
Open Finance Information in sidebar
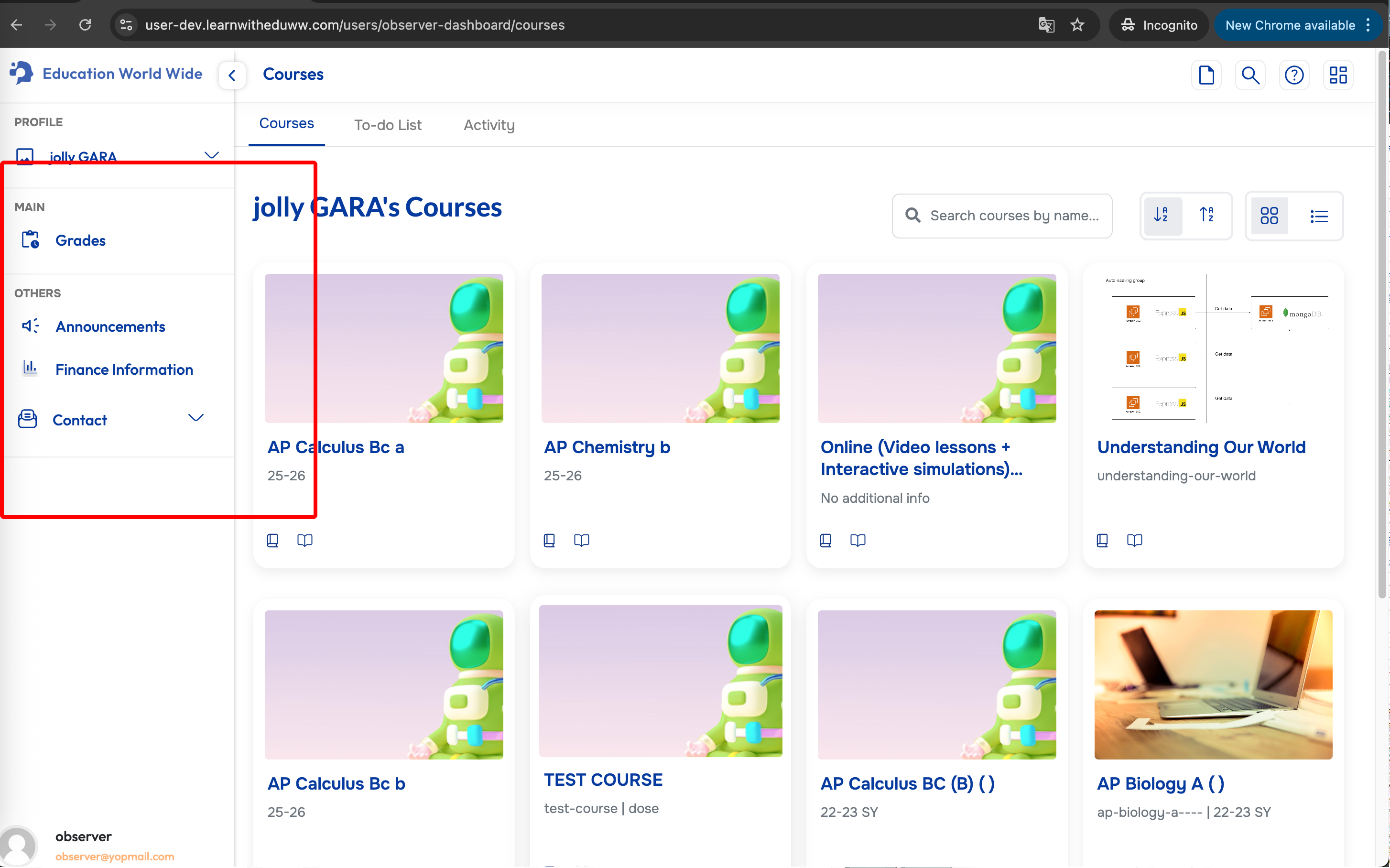tap(124, 369)
